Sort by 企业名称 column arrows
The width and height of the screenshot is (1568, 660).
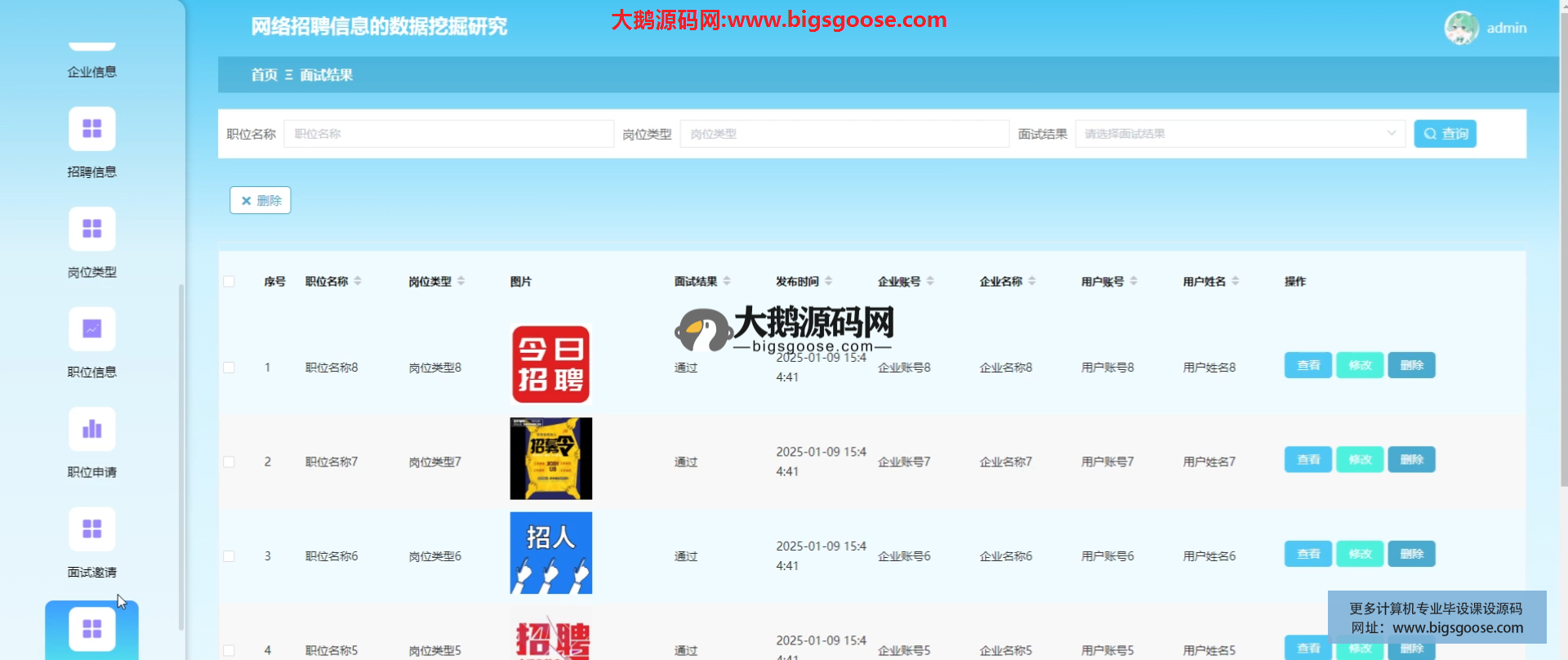(x=1031, y=281)
